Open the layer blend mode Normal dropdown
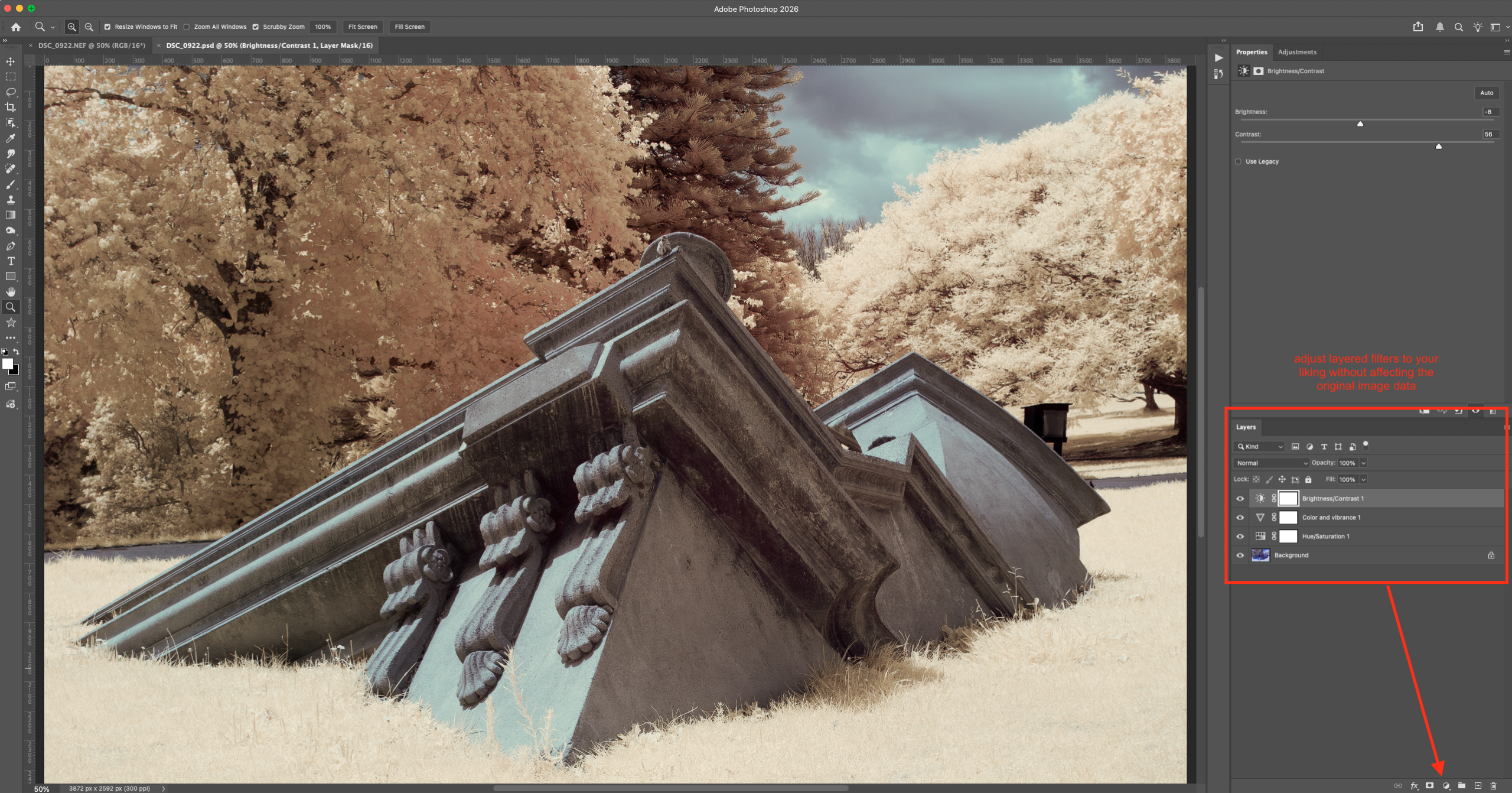Screen dimensions: 1512x793 [1271, 463]
